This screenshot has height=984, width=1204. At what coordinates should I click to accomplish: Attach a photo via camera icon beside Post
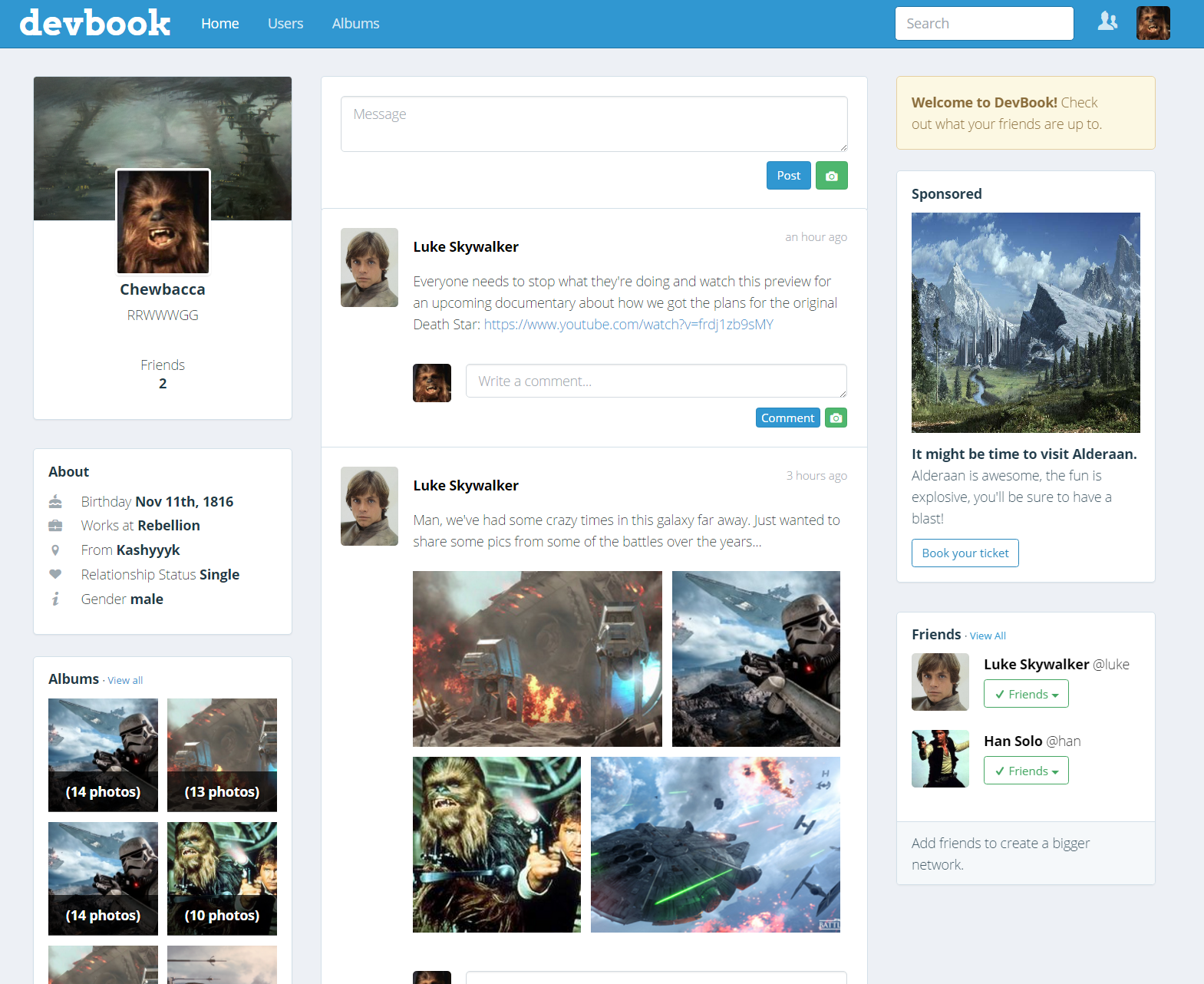pyautogui.click(x=832, y=176)
